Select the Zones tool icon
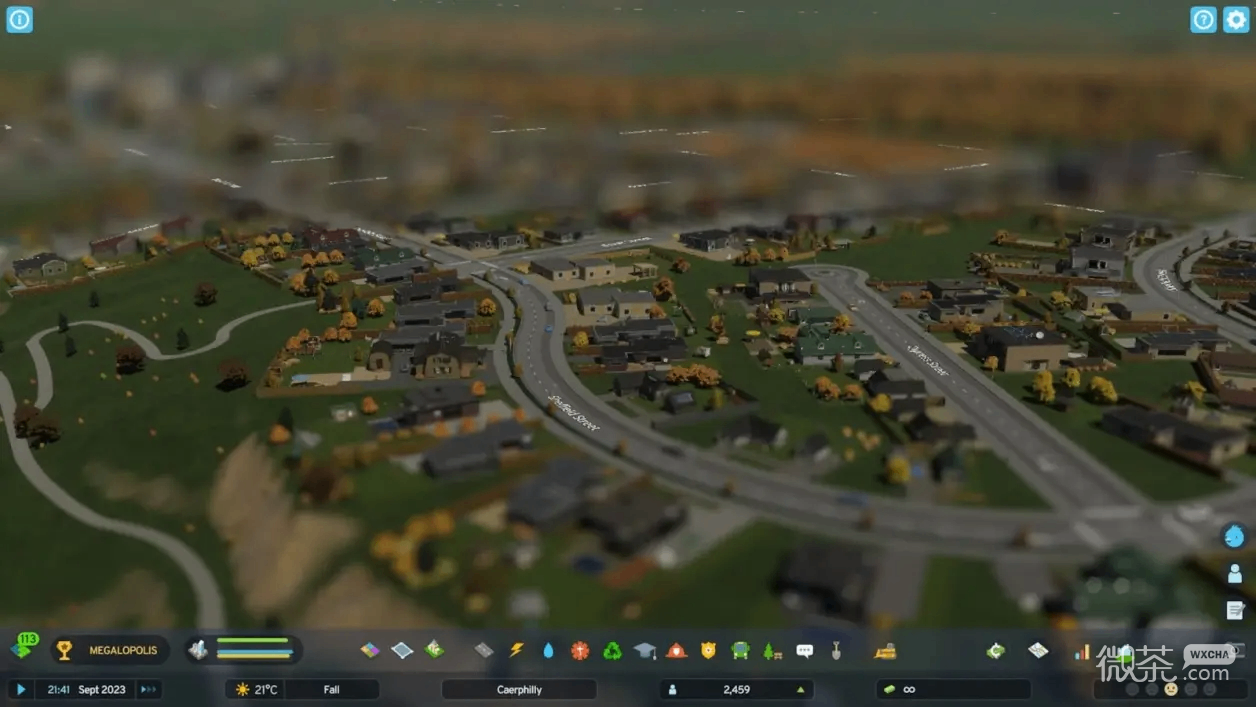The width and height of the screenshot is (1256, 707). point(370,650)
